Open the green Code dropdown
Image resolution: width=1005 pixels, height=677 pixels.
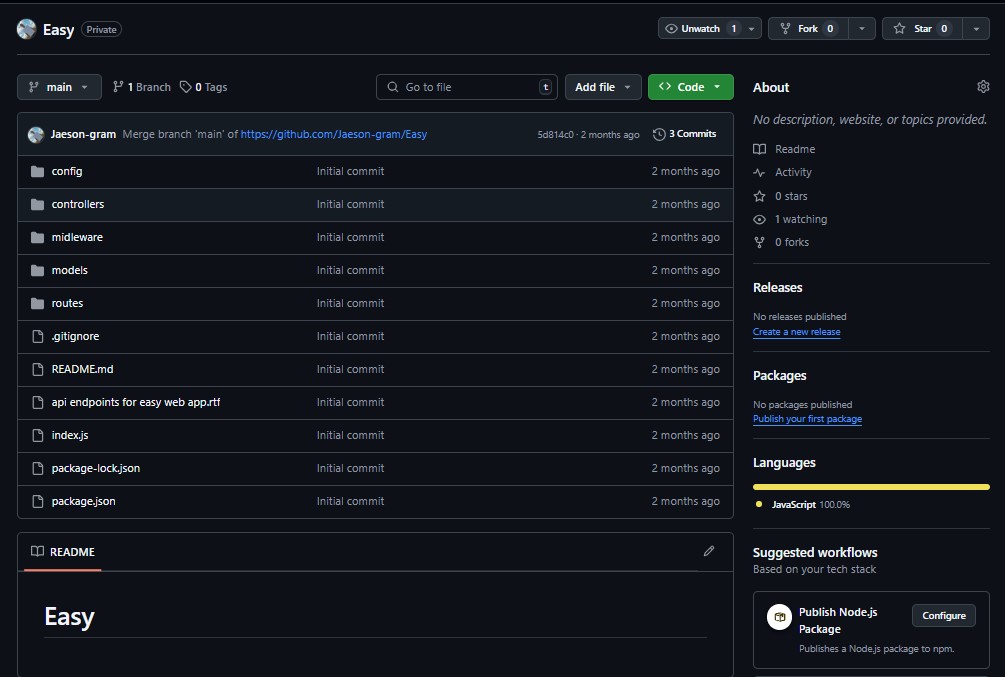tap(690, 87)
